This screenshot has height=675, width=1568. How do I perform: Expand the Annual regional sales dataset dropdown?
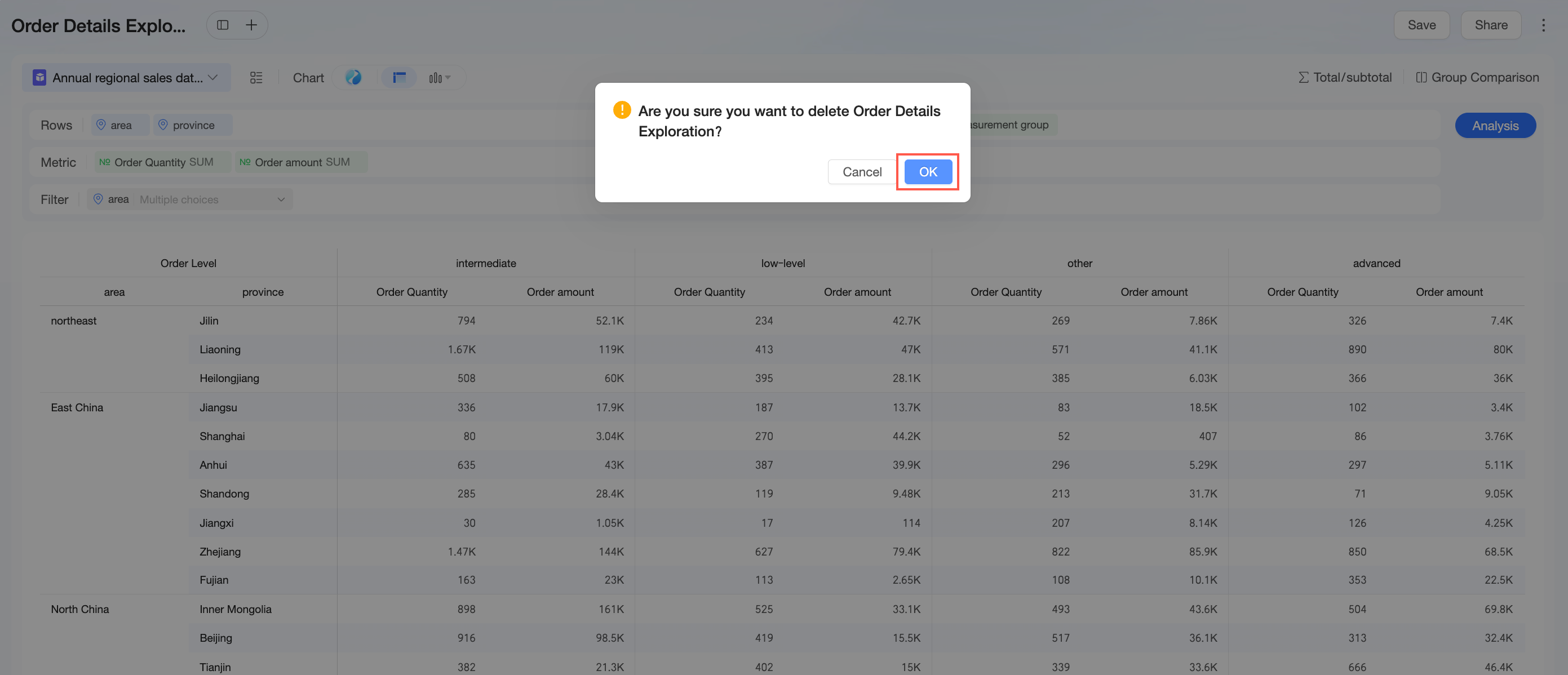(127, 77)
